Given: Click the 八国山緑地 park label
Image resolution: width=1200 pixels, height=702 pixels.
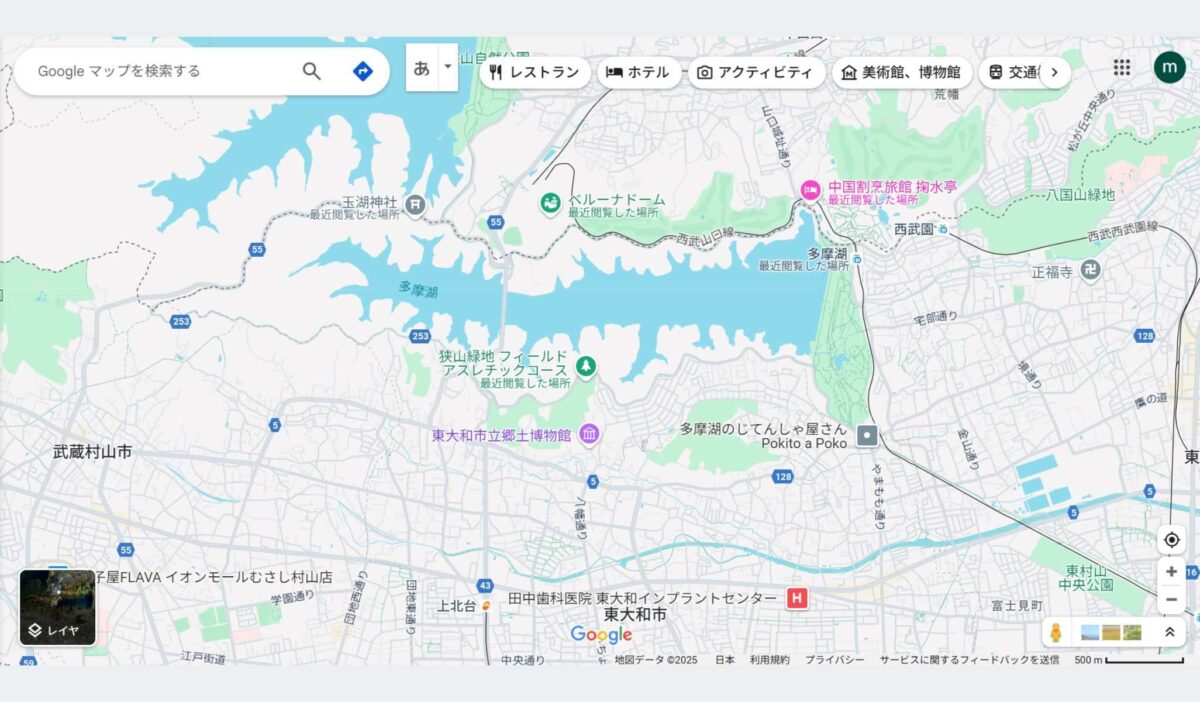Looking at the screenshot, I should pyautogui.click(x=1080, y=195).
